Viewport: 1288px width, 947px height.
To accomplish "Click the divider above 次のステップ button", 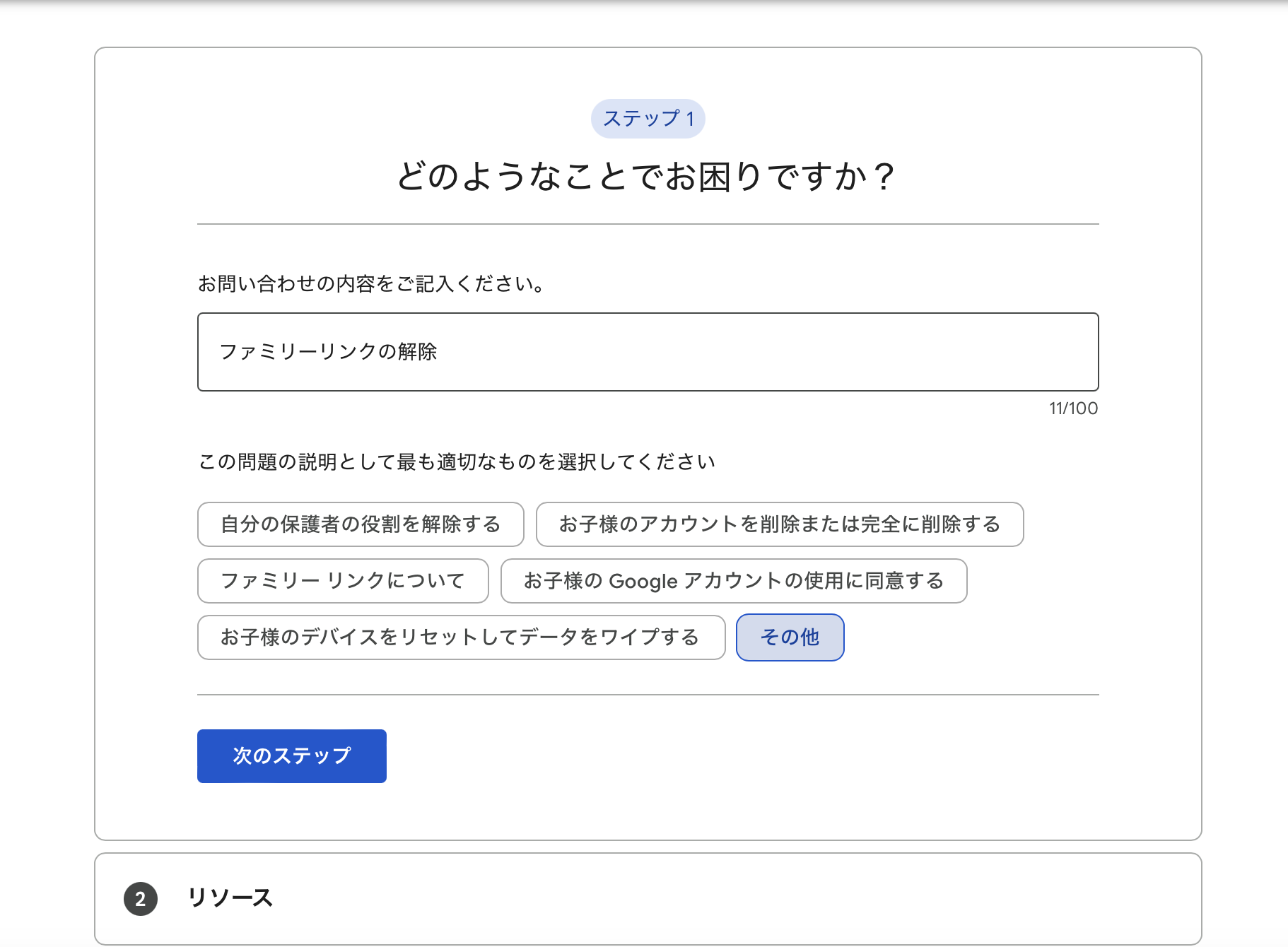I will point(648,695).
